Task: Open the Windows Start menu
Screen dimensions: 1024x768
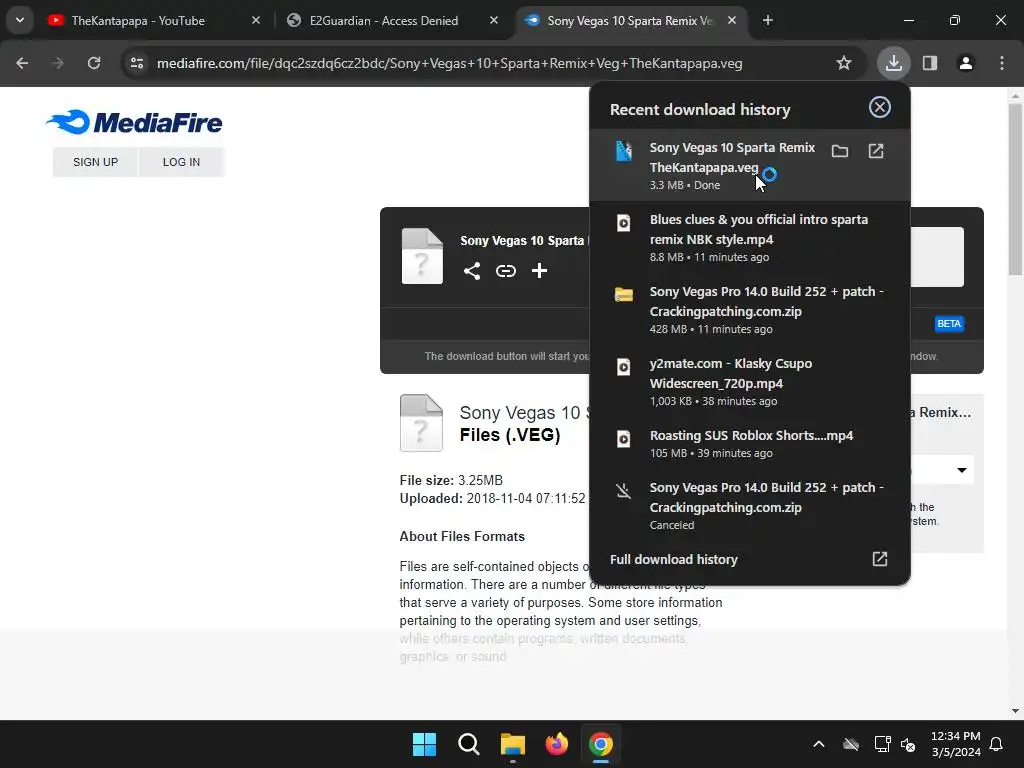Action: click(424, 744)
